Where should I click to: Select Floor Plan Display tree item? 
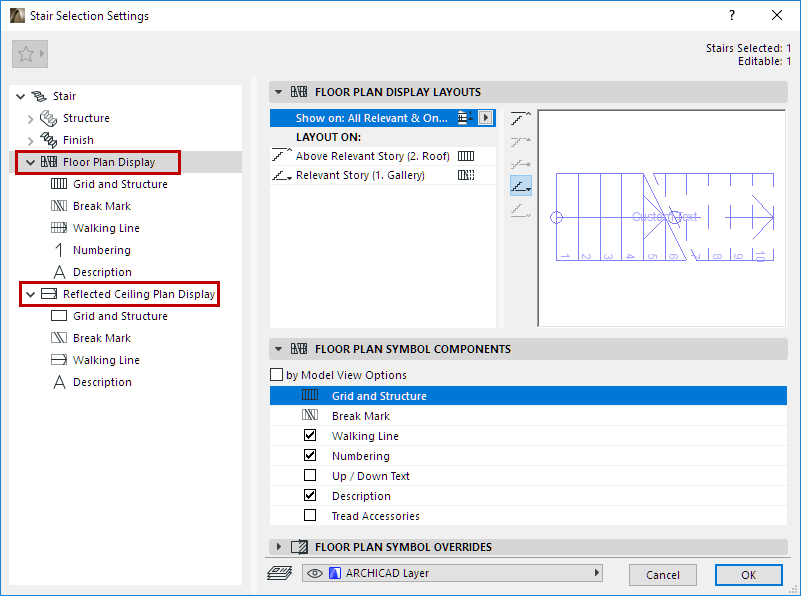tap(109, 162)
